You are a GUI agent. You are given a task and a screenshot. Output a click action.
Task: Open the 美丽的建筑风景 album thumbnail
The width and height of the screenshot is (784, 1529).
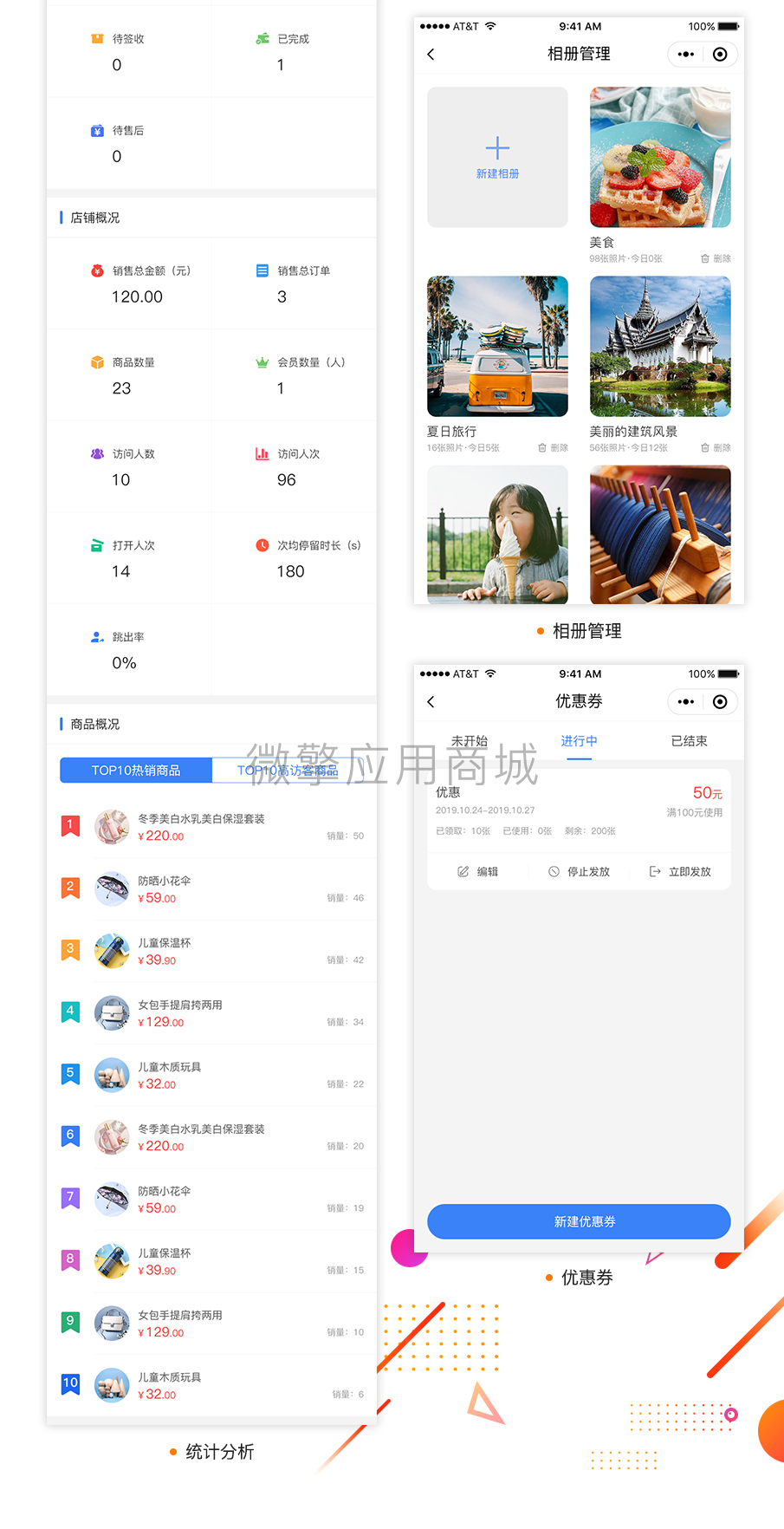660,346
